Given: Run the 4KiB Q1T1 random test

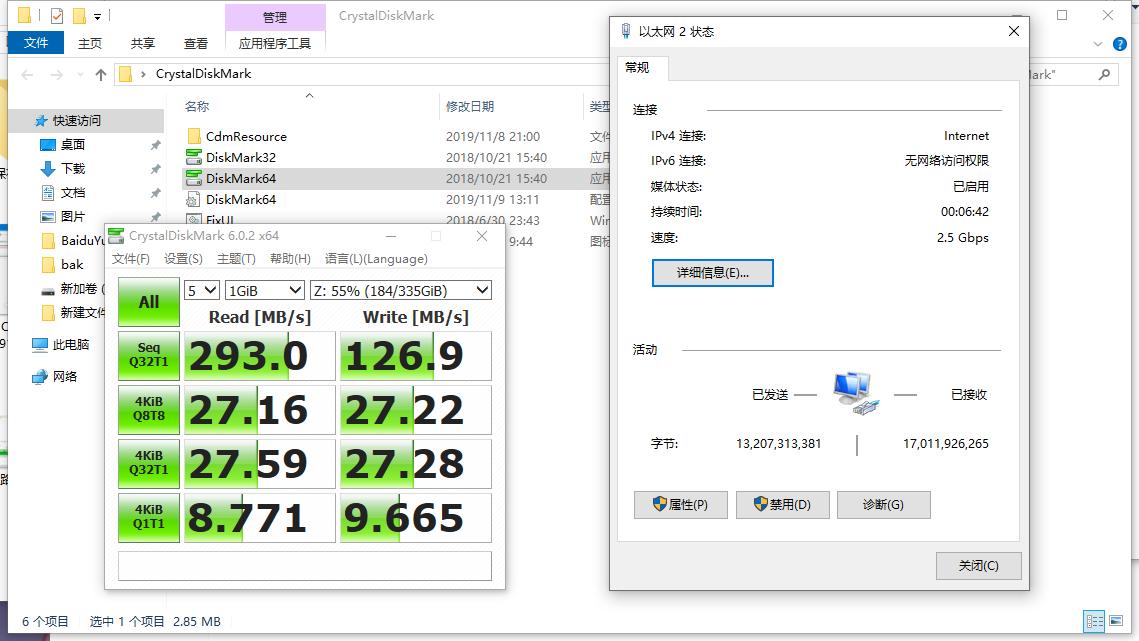Looking at the screenshot, I should [x=148, y=517].
